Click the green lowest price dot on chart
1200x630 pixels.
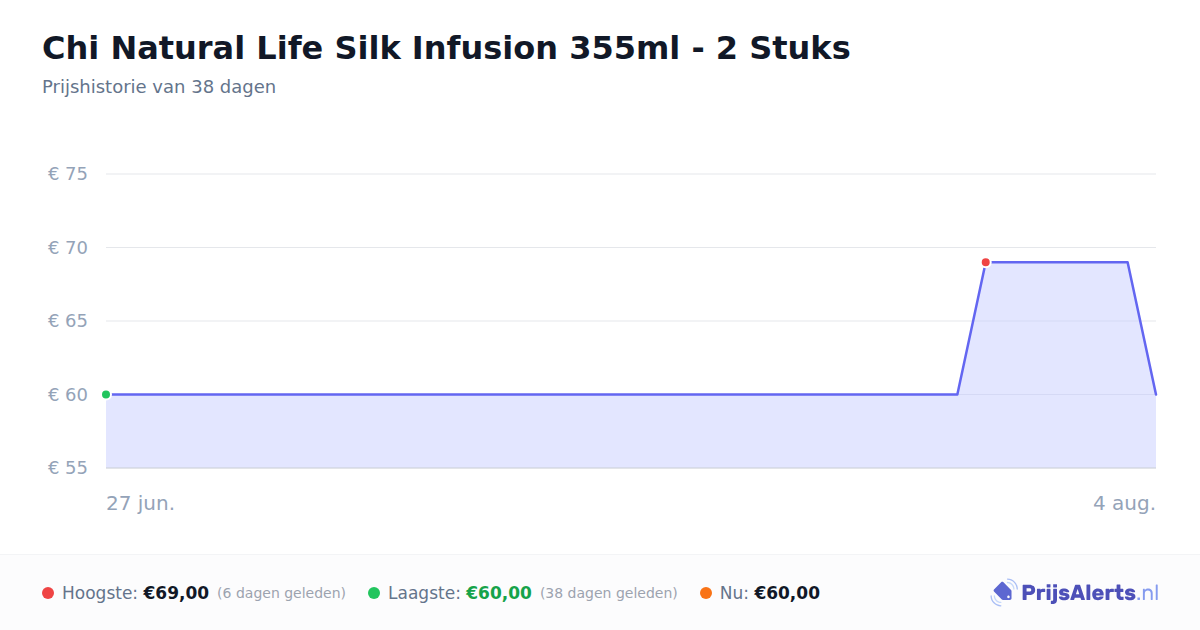106,394
